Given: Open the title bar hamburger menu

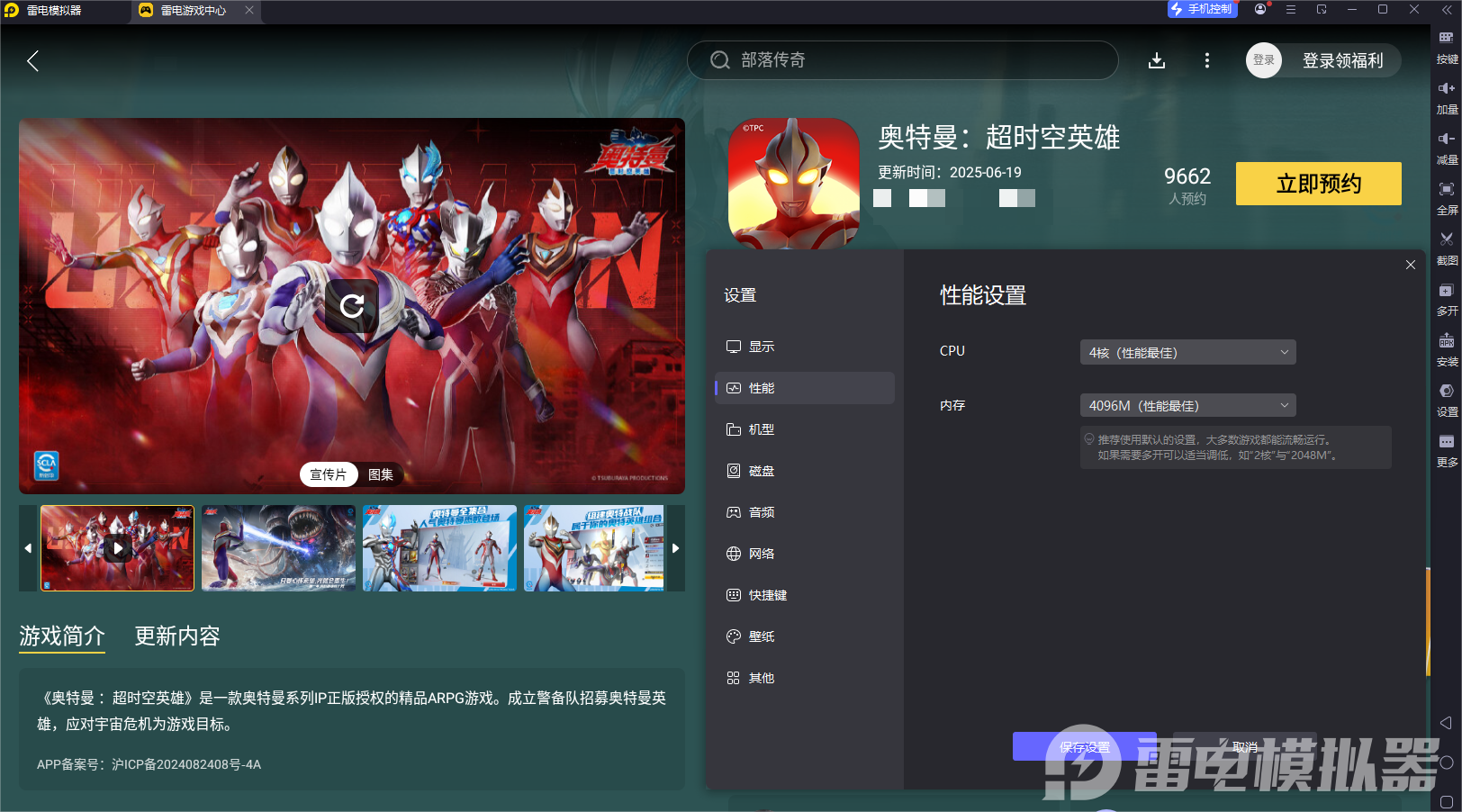Looking at the screenshot, I should (1291, 9).
